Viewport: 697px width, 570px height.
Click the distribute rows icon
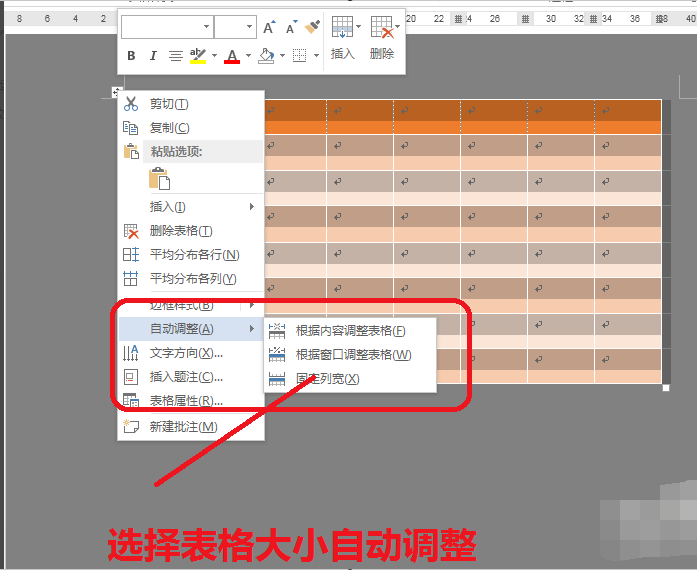pyautogui.click(x=131, y=255)
